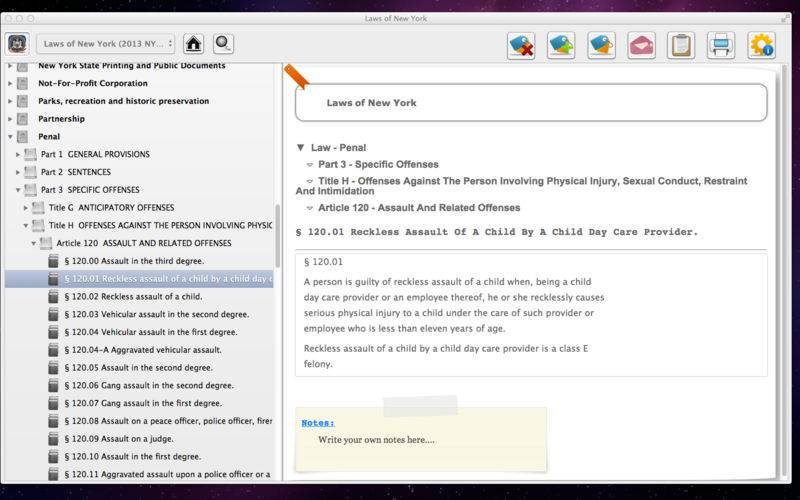Click the book icon beside Partnership
The height and width of the screenshot is (500, 800).
(22, 119)
